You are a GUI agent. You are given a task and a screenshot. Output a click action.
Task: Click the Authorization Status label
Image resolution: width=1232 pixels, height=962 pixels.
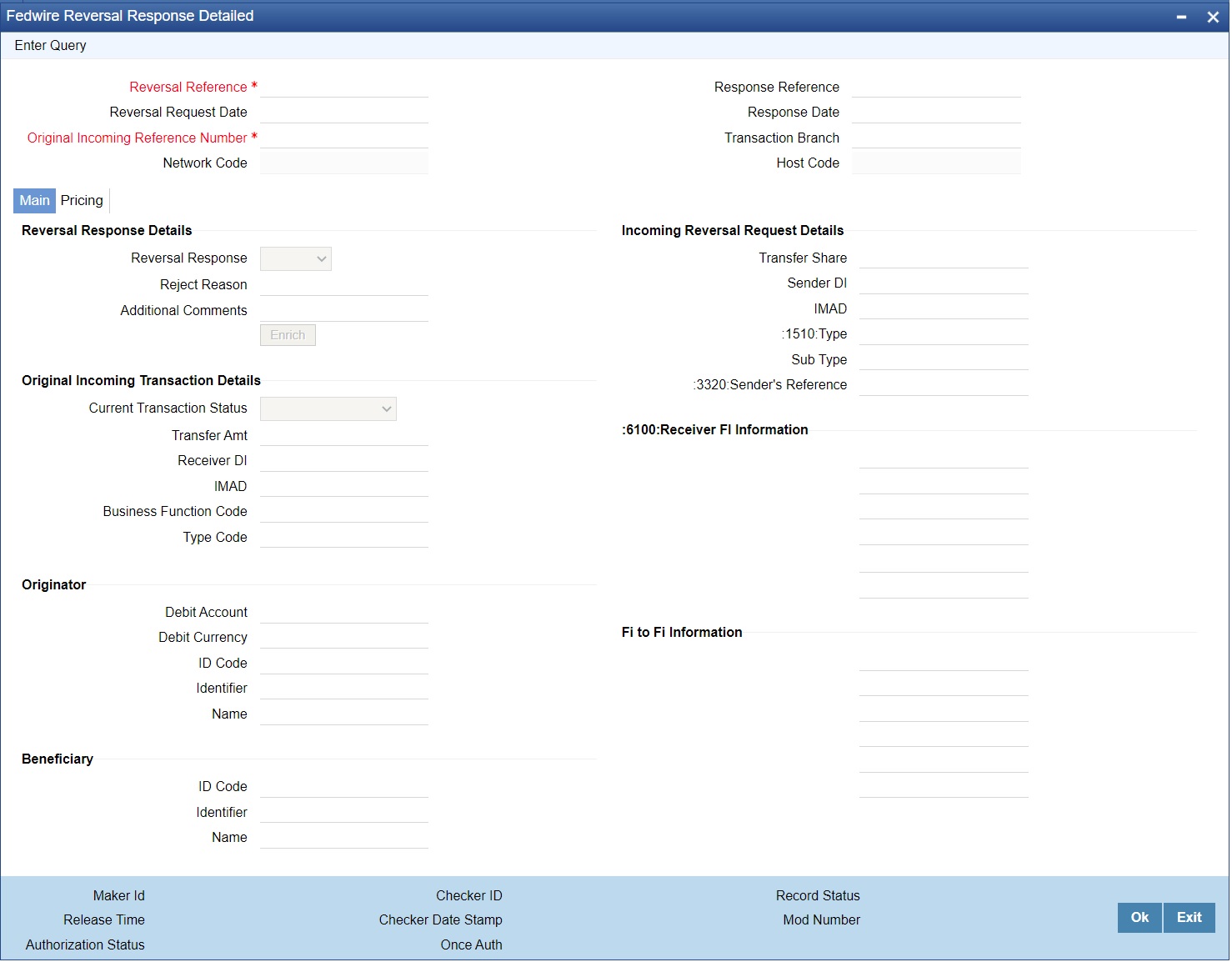[x=85, y=945]
